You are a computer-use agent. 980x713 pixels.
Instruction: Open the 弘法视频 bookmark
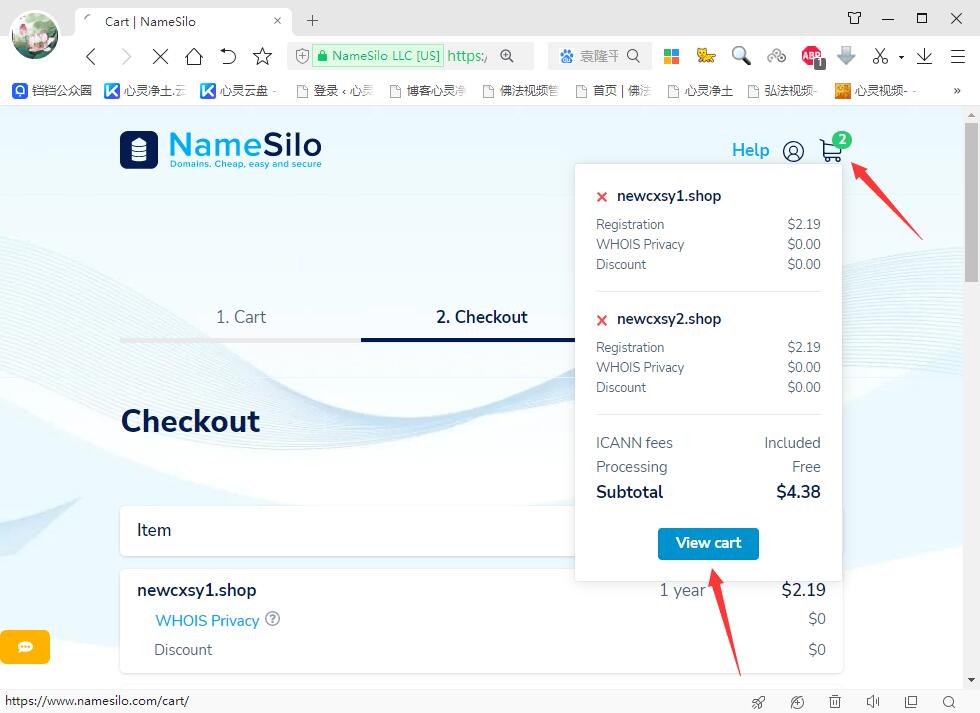782,91
